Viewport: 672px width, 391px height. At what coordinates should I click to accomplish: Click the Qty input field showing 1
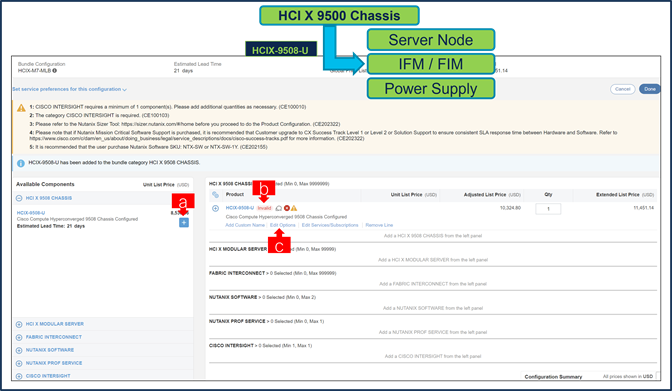(548, 209)
